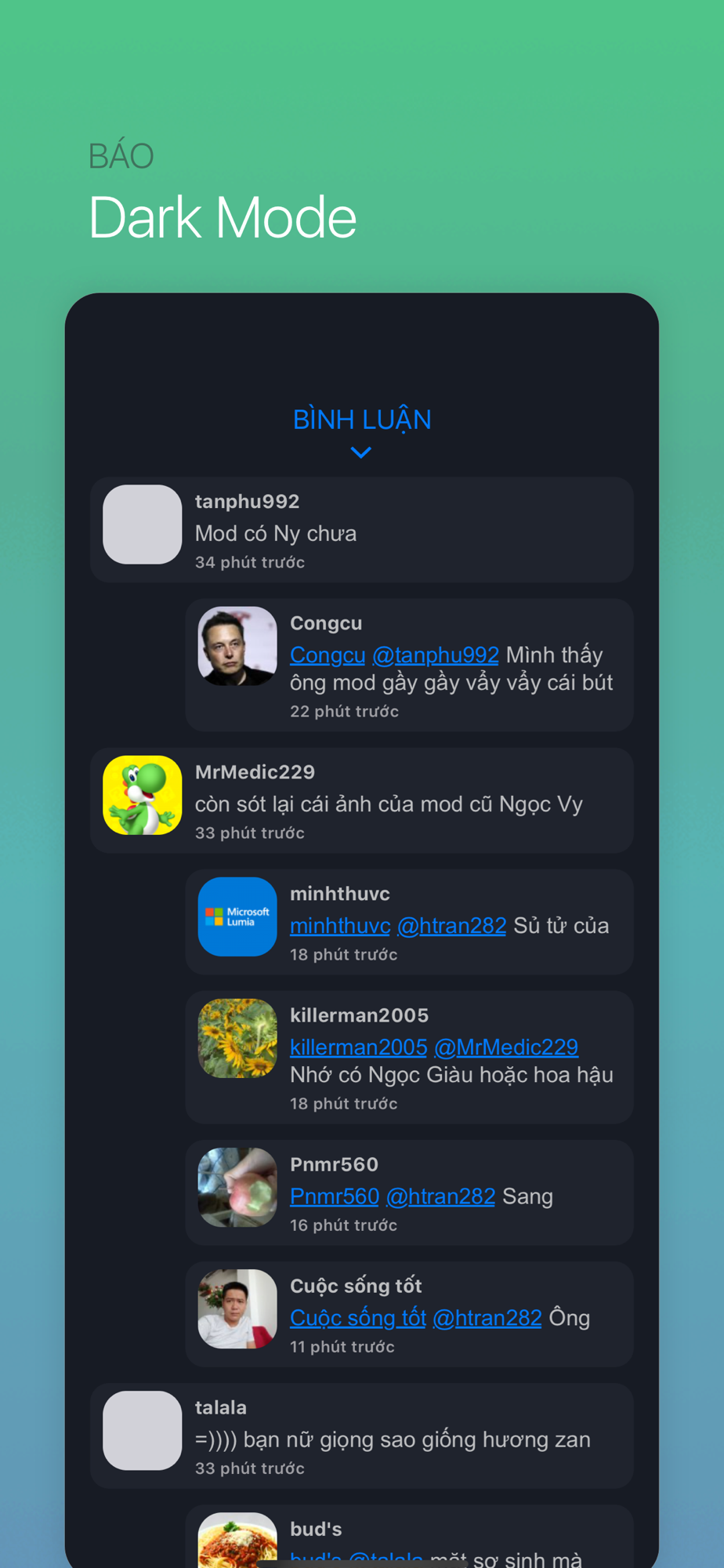Open the Congcu link in the reply text

click(328, 655)
